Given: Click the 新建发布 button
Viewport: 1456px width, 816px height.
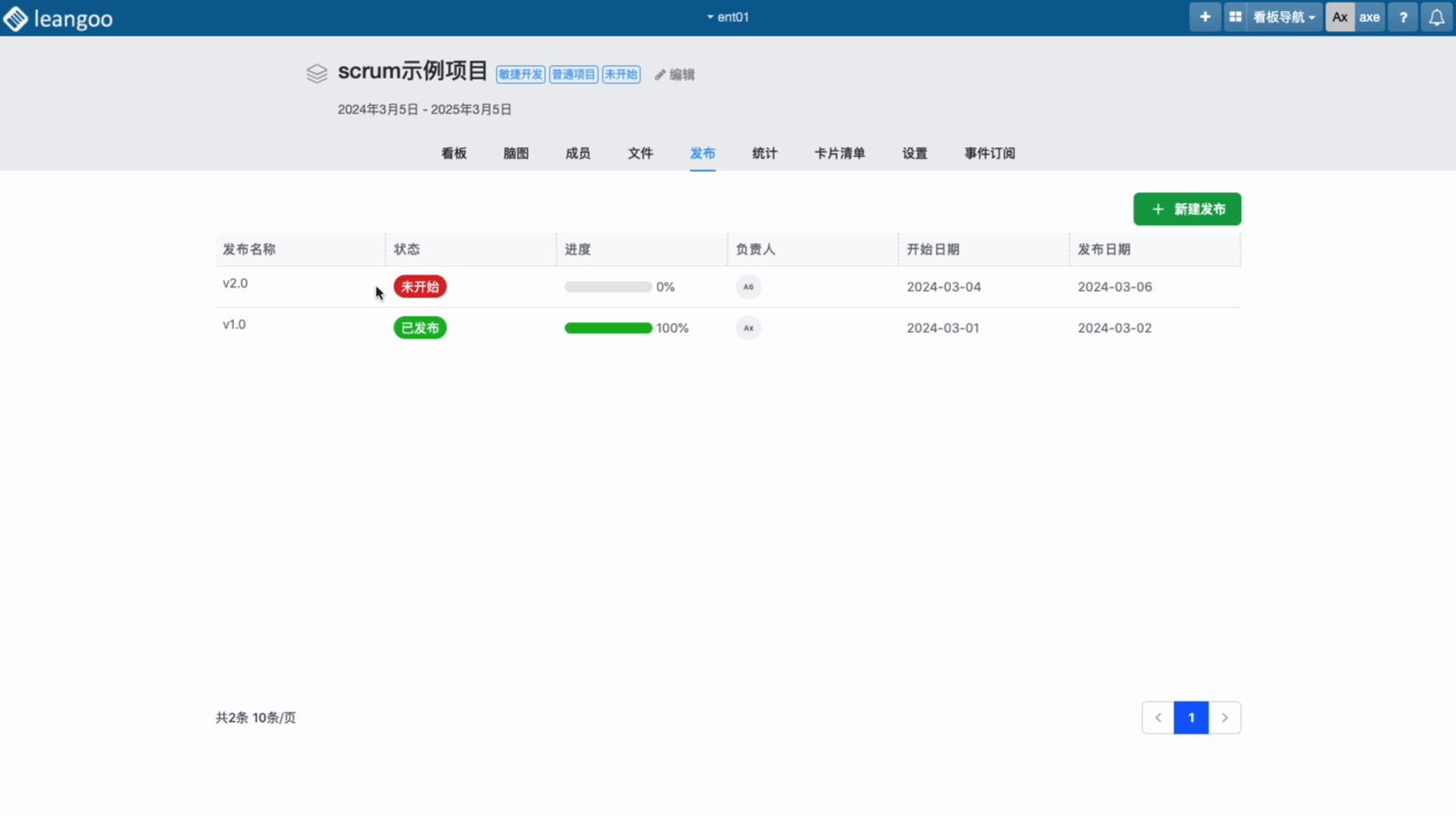Looking at the screenshot, I should [x=1187, y=209].
